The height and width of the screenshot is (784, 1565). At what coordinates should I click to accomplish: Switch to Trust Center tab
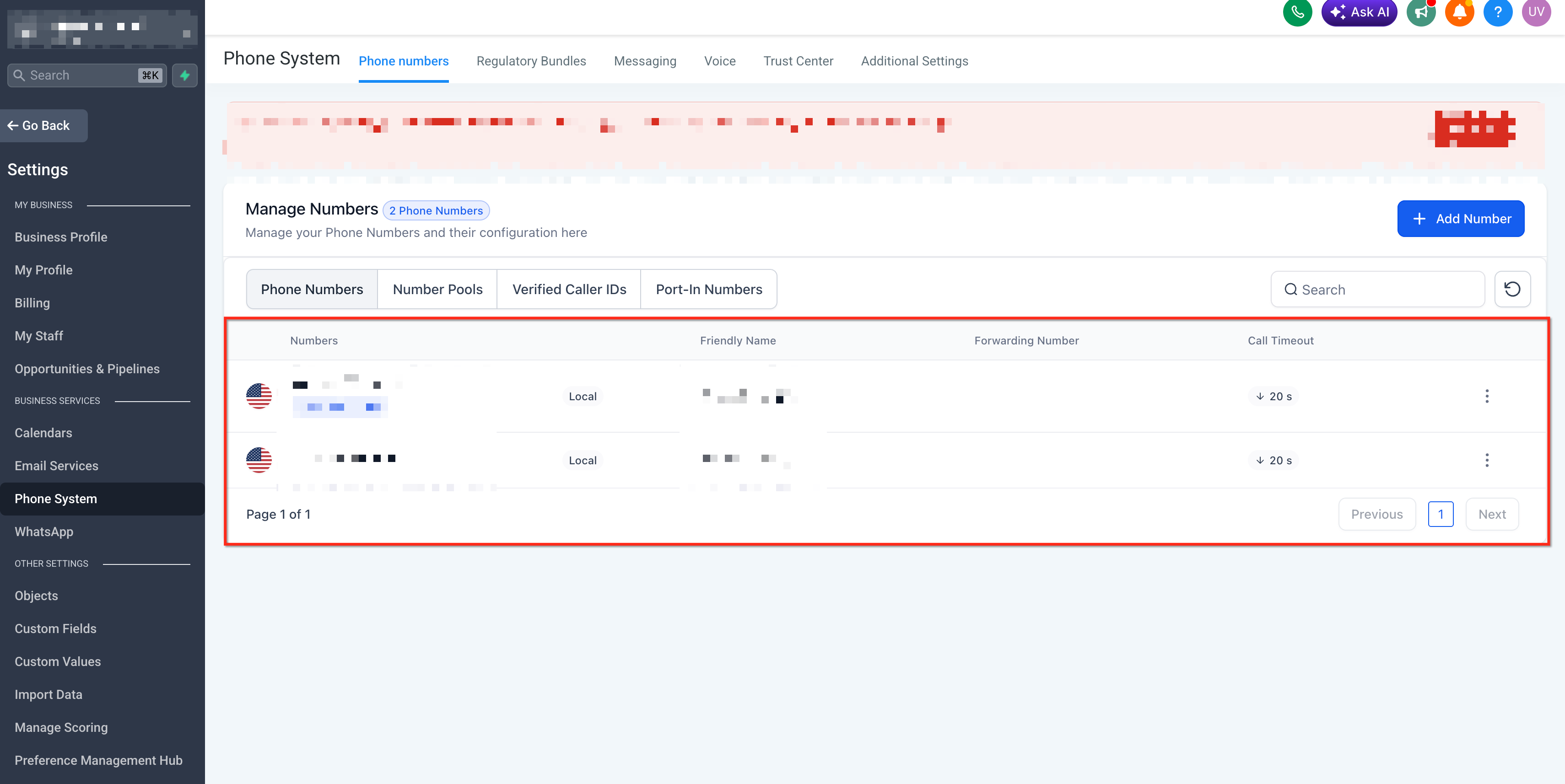(x=799, y=61)
